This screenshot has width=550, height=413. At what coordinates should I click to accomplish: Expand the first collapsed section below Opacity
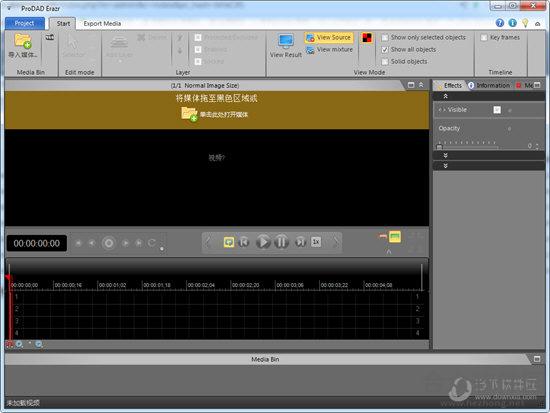click(445, 155)
